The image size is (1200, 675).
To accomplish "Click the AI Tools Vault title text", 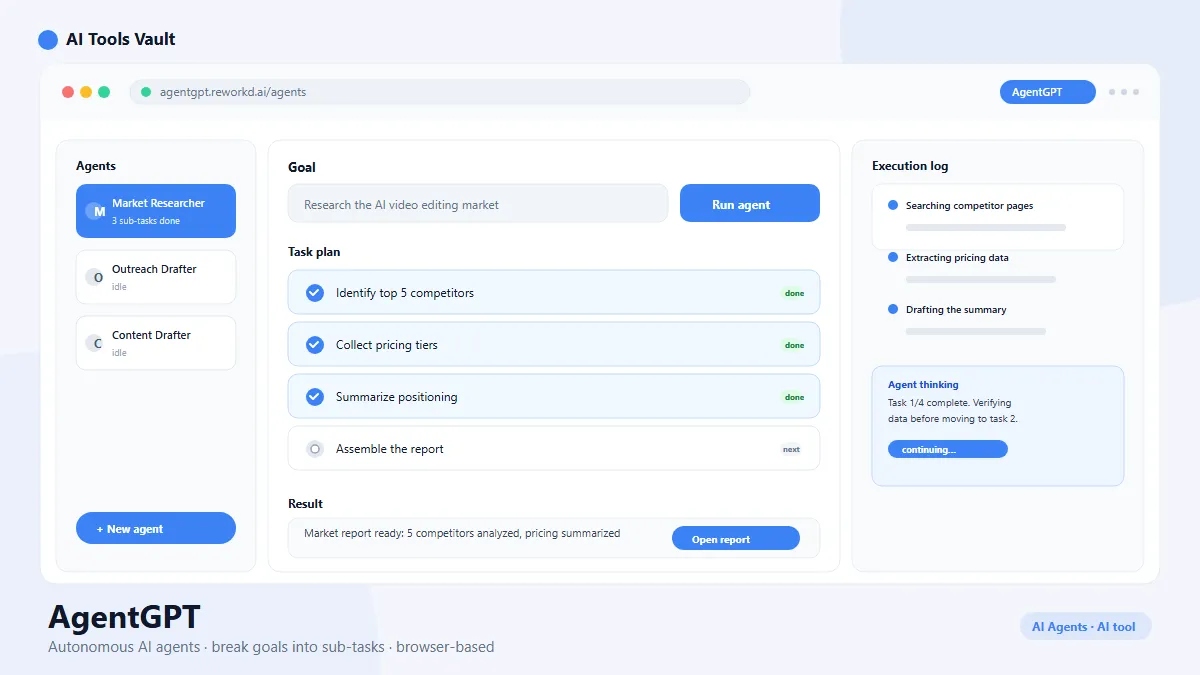I will click(x=121, y=40).
